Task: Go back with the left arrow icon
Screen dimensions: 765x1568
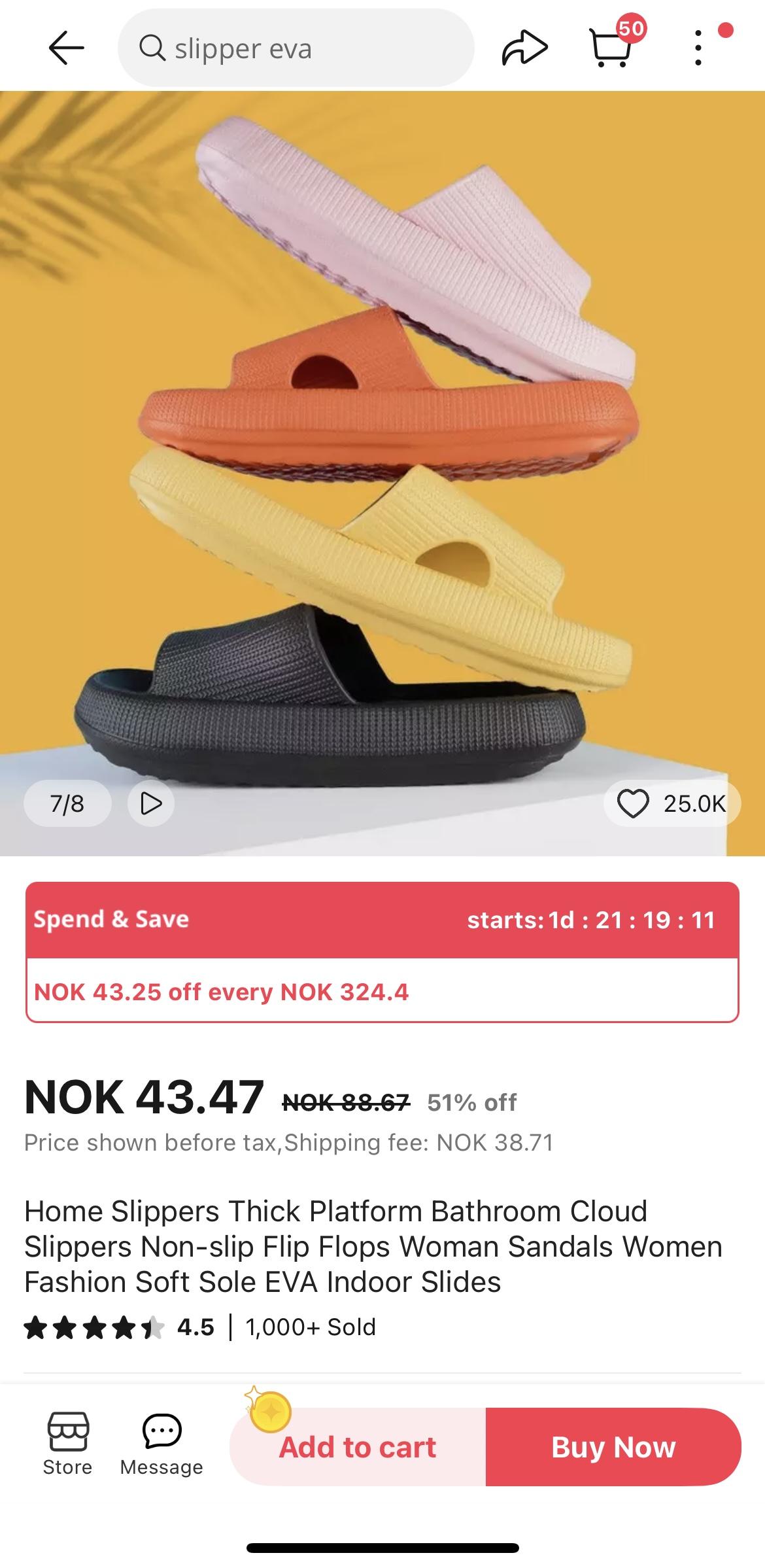Action: (66, 48)
